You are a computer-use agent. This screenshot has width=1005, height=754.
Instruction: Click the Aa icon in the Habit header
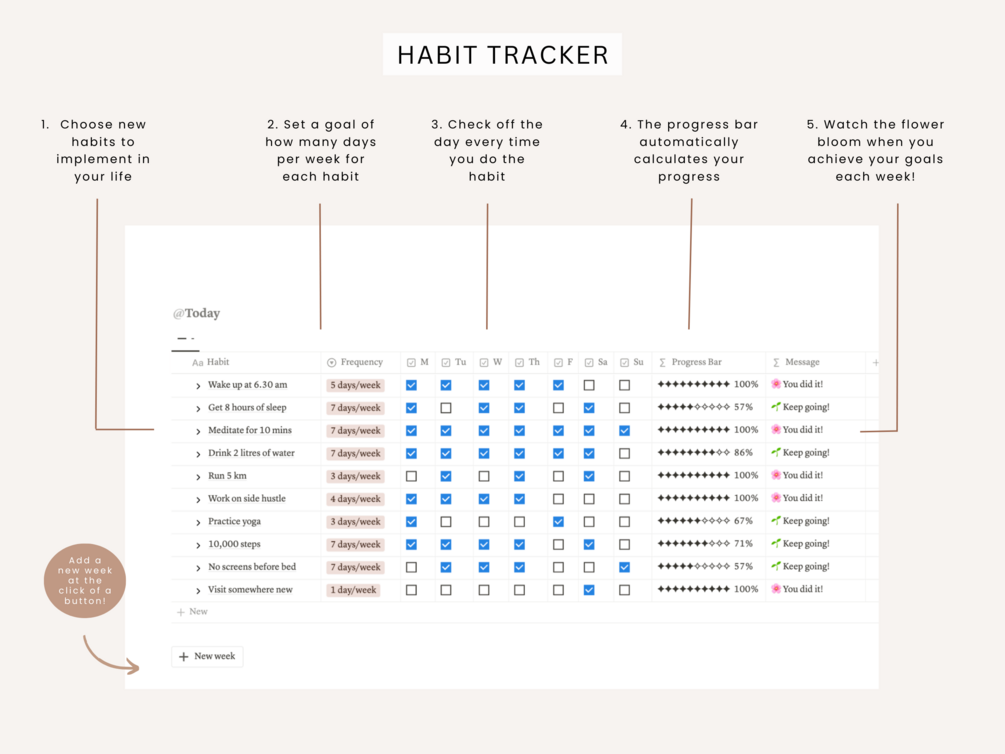197,363
